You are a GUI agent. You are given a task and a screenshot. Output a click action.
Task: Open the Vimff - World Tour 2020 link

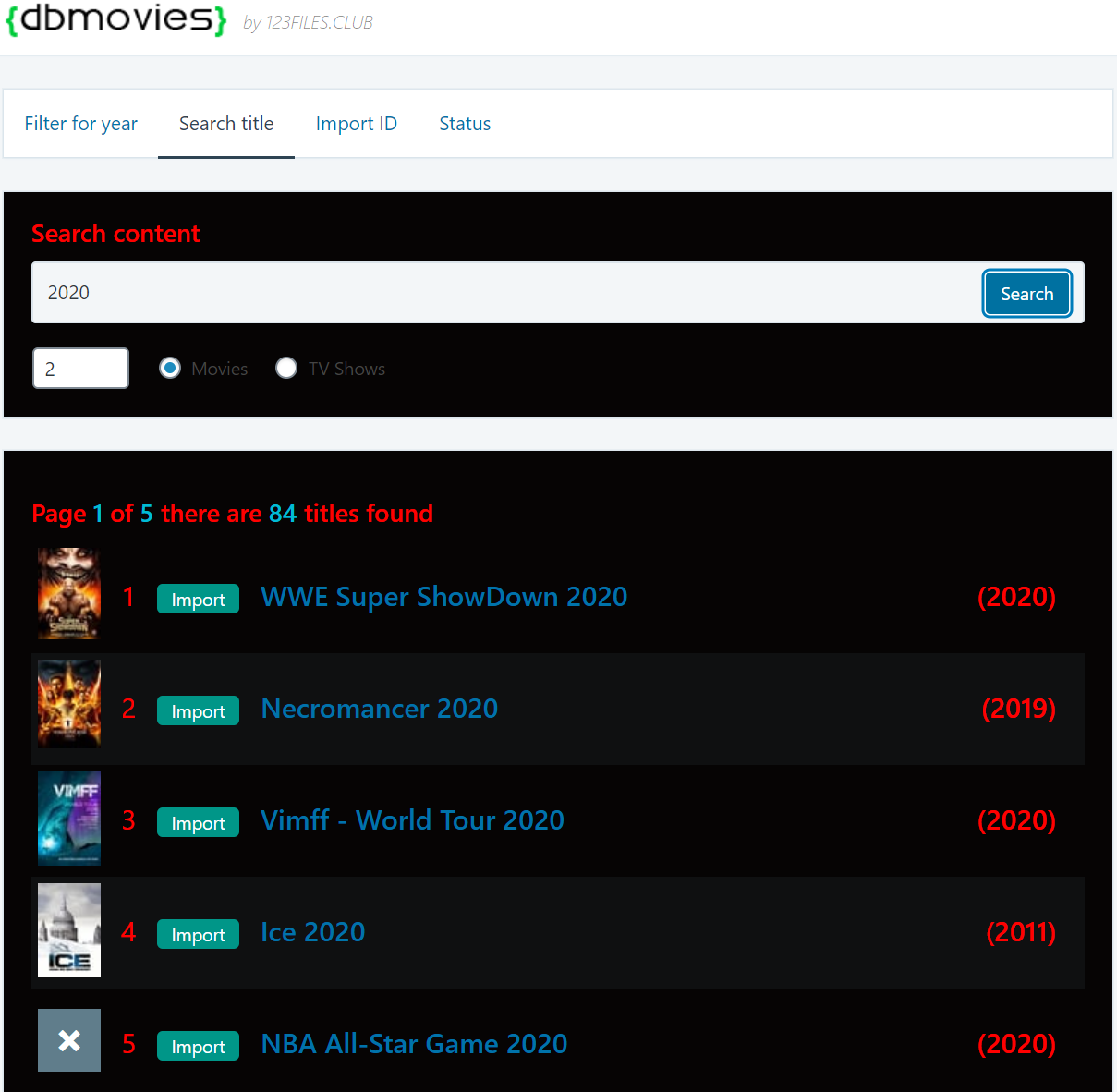(412, 820)
